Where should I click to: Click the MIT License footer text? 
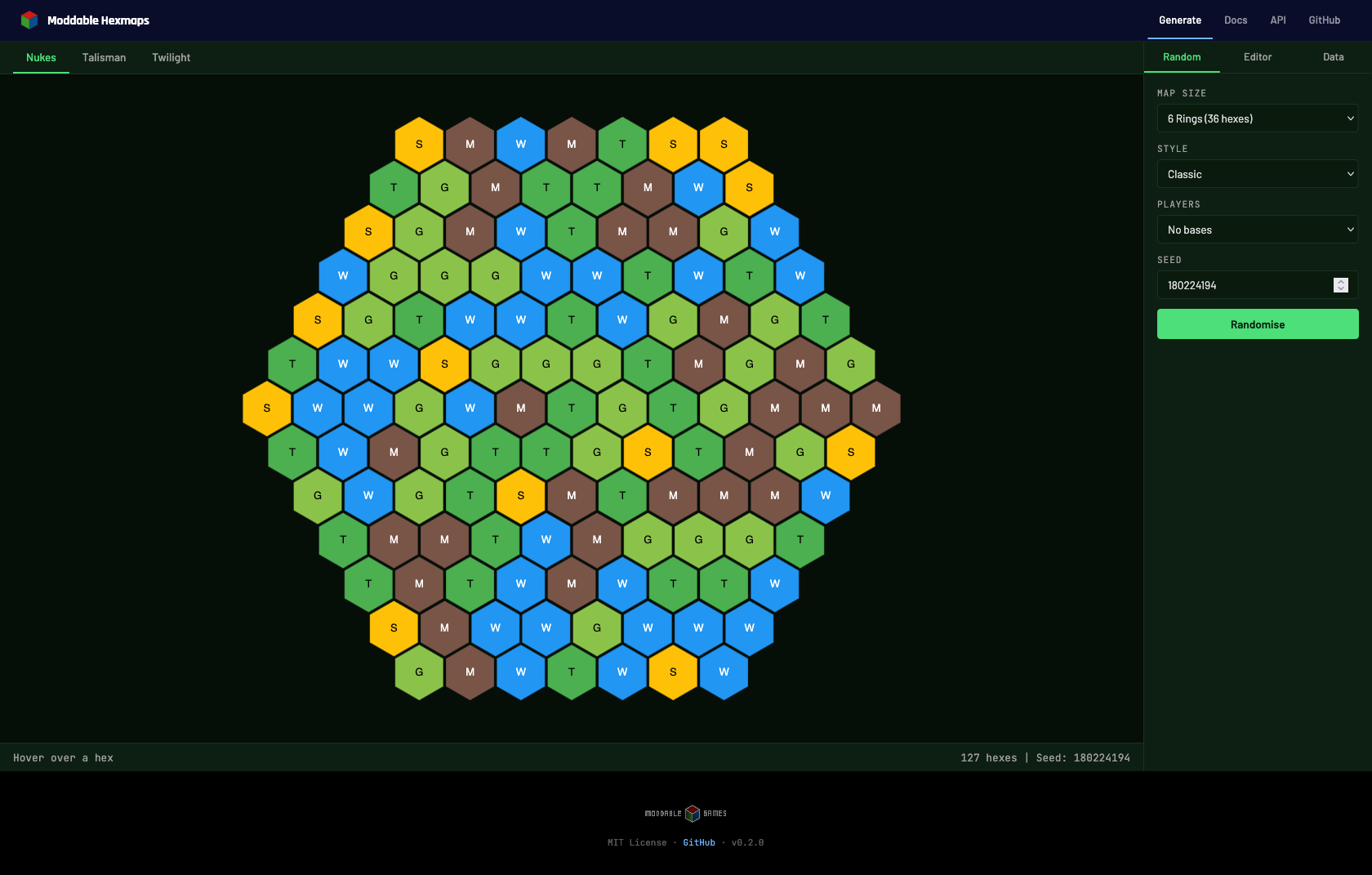(637, 842)
